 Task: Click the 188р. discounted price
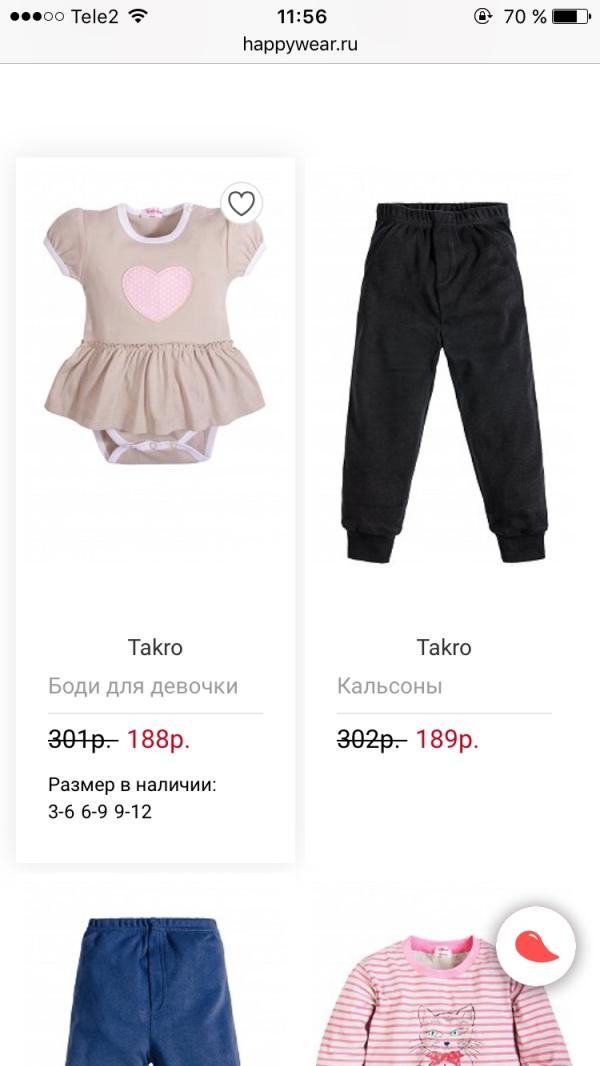pyautogui.click(x=158, y=740)
